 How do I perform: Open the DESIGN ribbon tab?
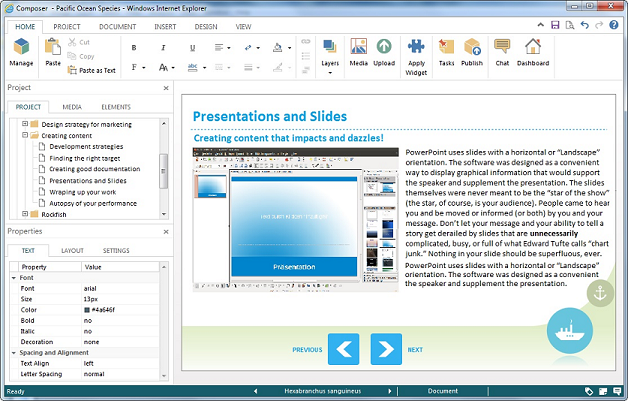point(206,27)
